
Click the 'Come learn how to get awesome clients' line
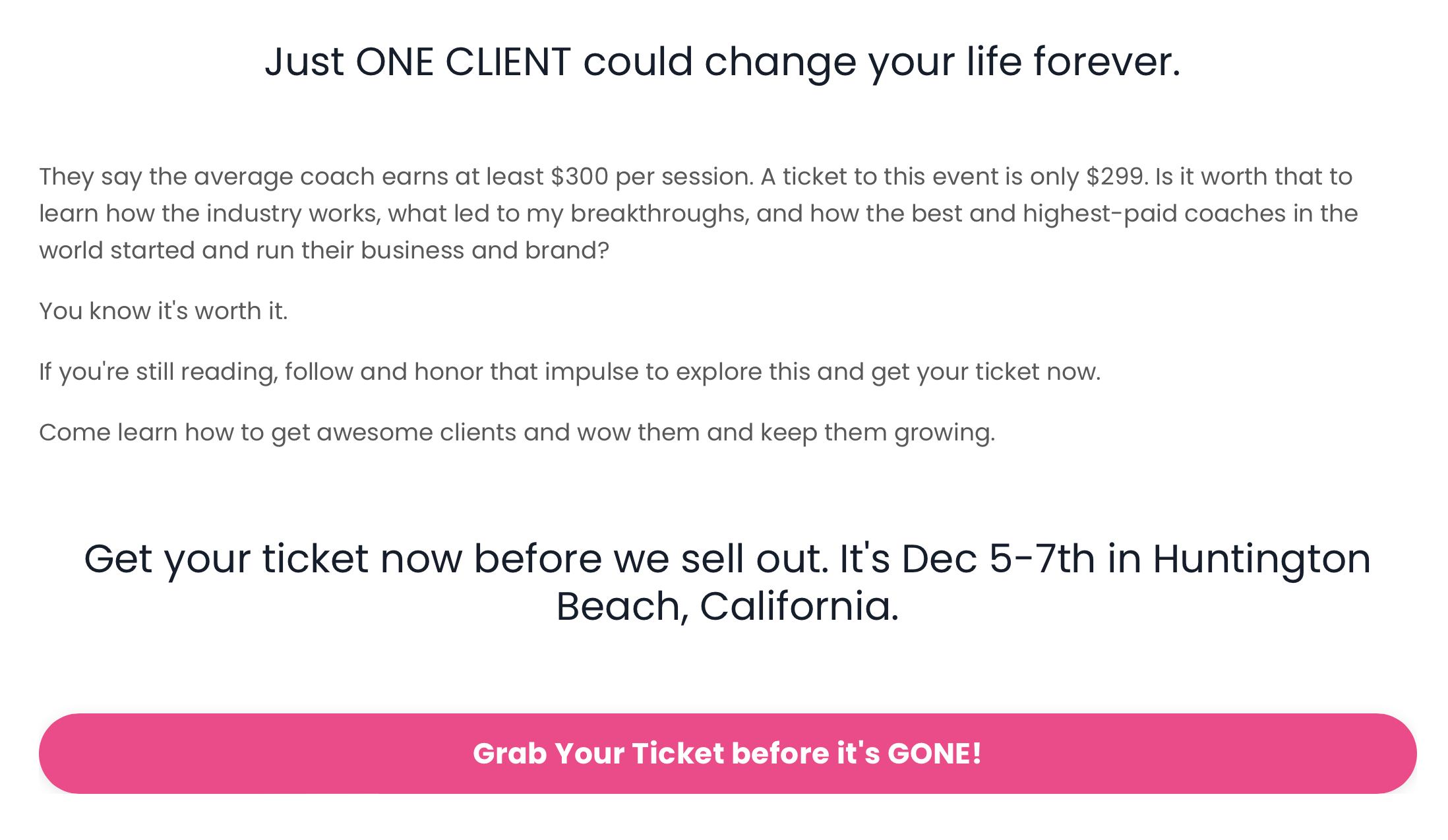517,433
